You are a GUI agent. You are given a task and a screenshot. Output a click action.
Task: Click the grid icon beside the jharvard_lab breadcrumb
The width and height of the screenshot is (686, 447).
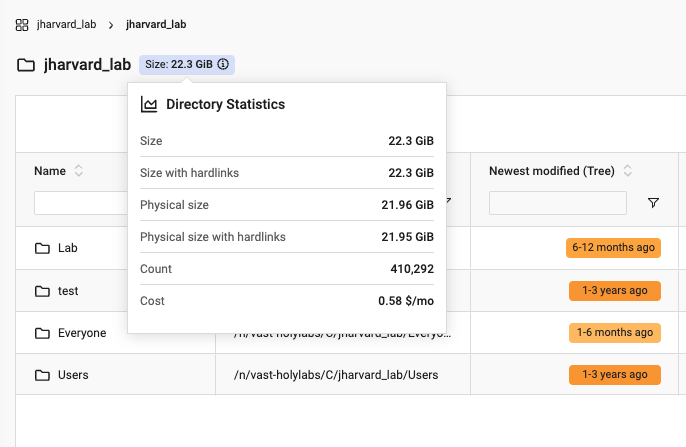tap(22, 24)
